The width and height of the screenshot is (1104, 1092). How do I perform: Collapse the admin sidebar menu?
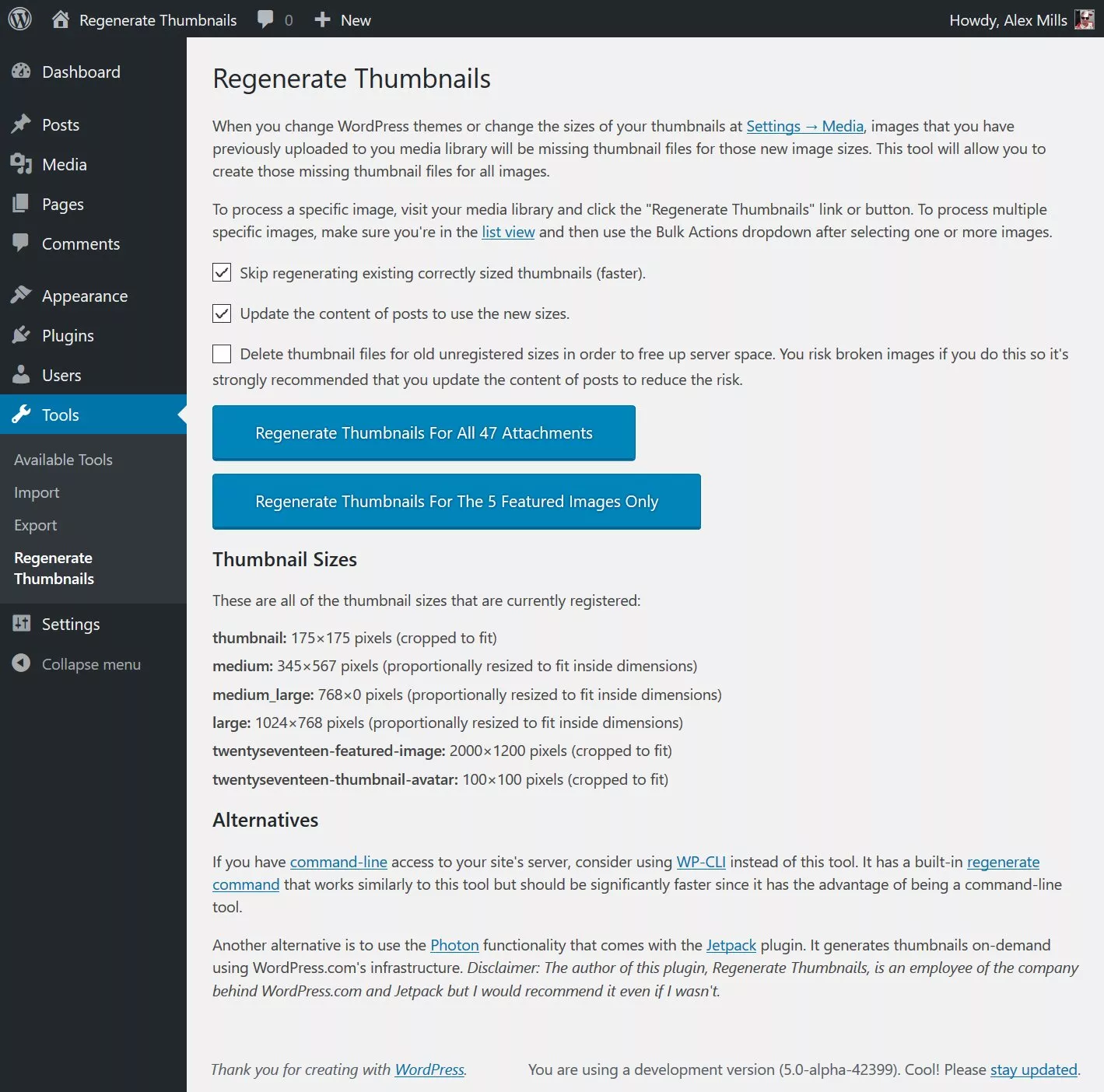76,663
